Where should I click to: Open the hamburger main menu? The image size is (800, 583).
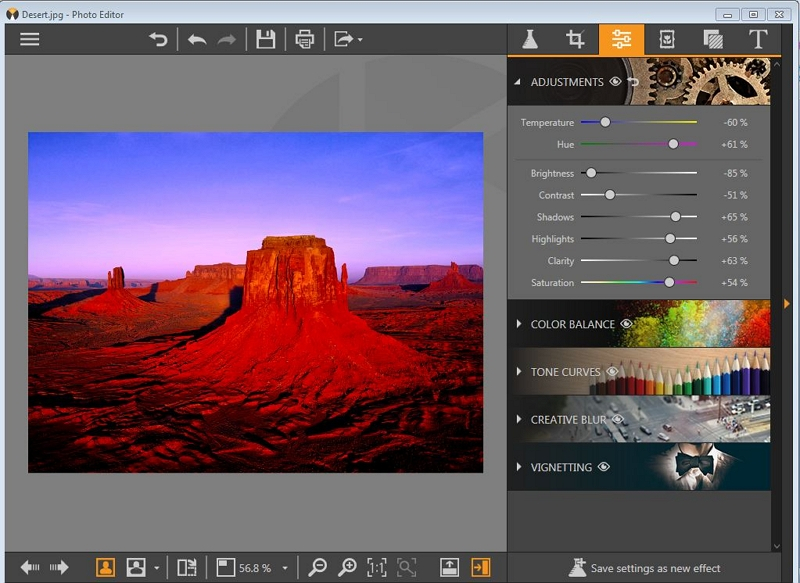click(x=30, y=39)
